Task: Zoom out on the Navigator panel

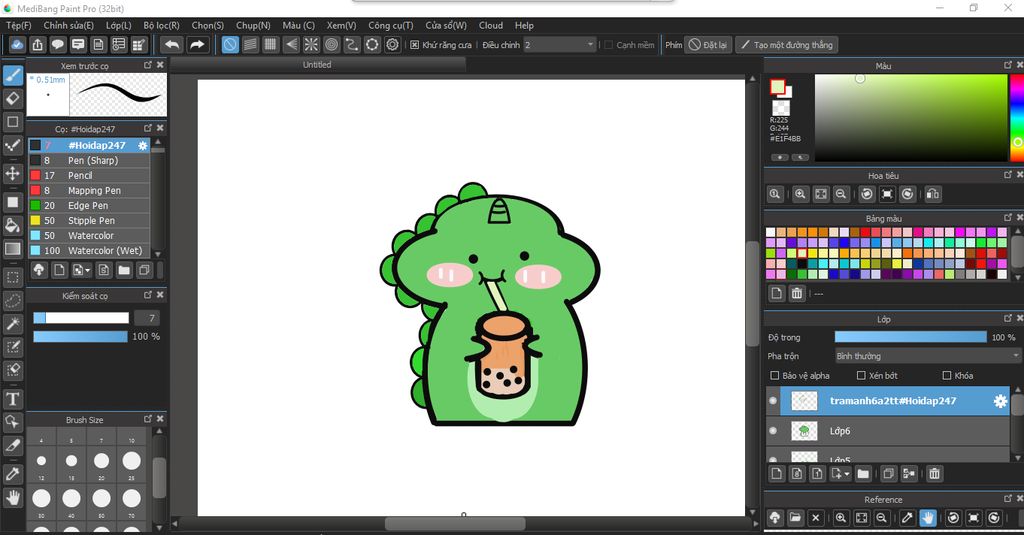Action: coord(841,194)
